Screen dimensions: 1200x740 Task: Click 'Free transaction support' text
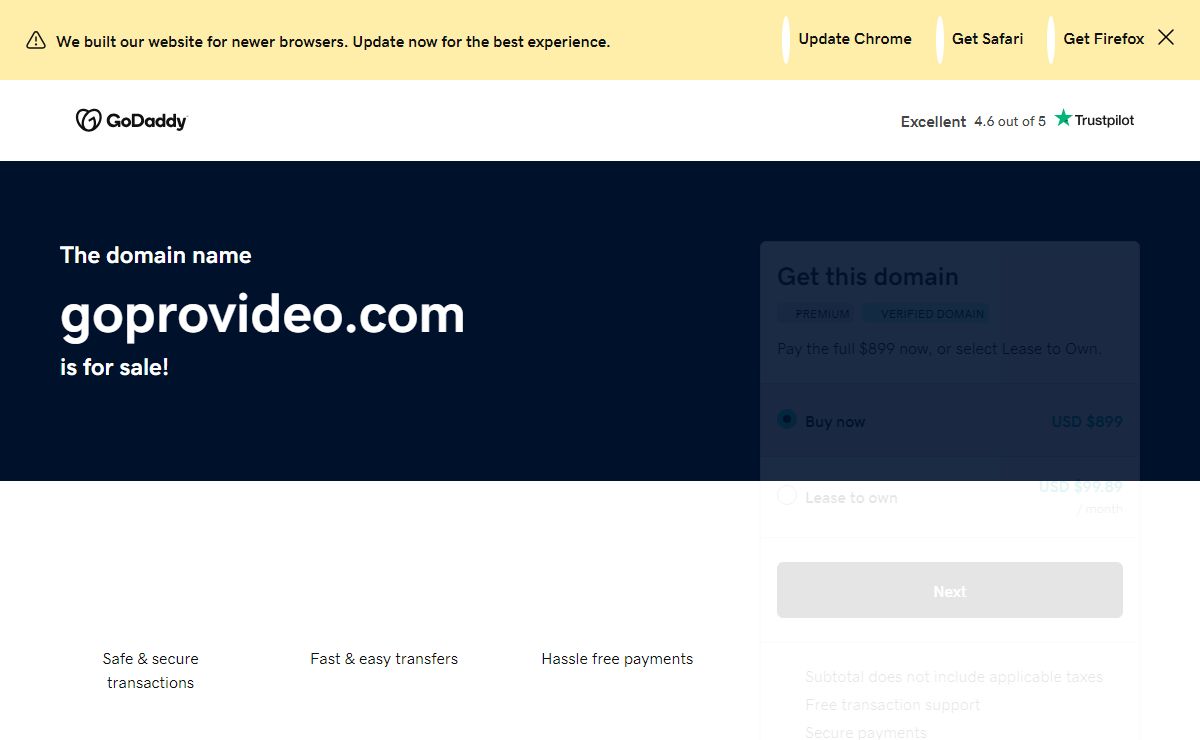pos(893,705)
